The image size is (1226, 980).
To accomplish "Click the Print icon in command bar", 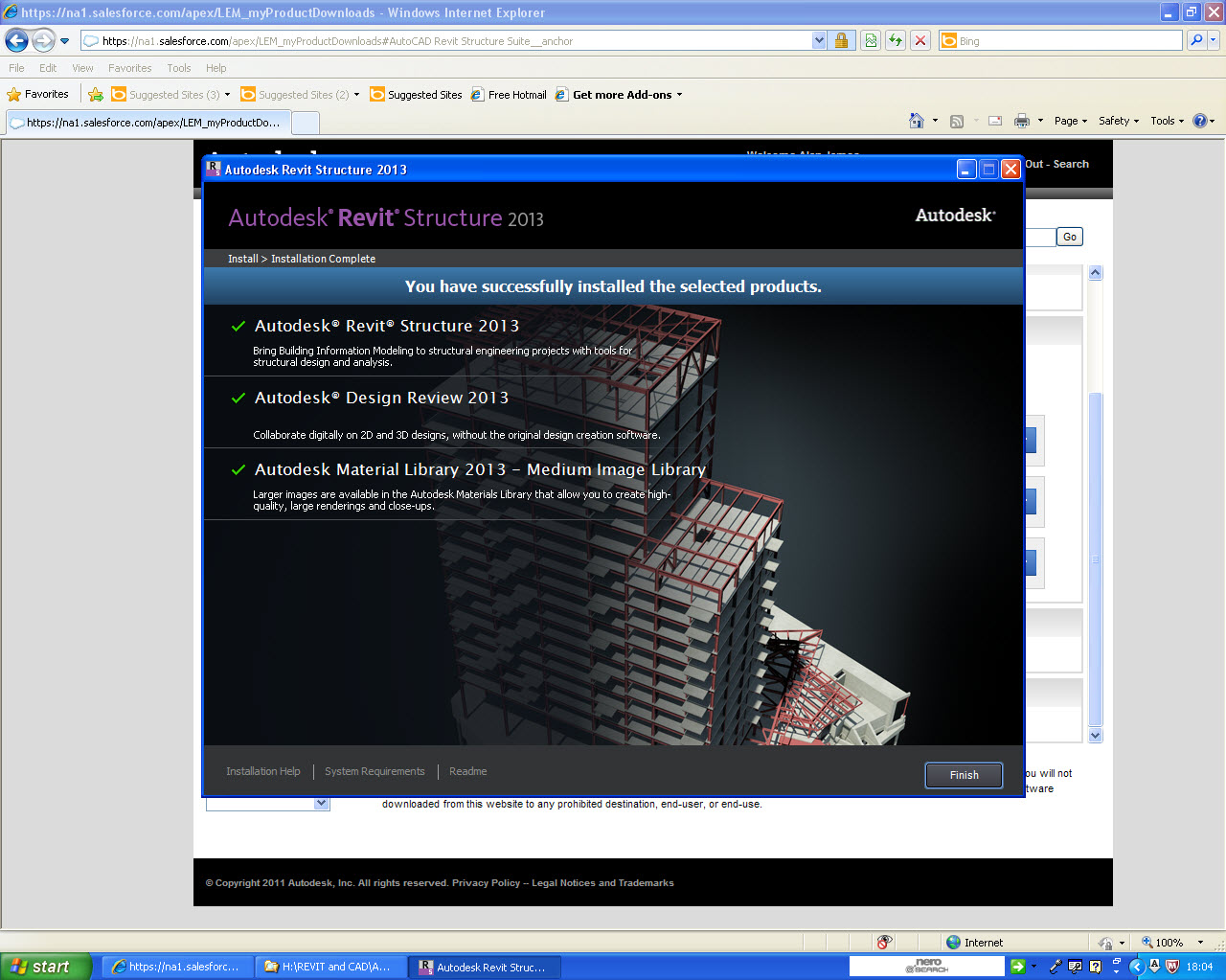I will [1022, 121].
